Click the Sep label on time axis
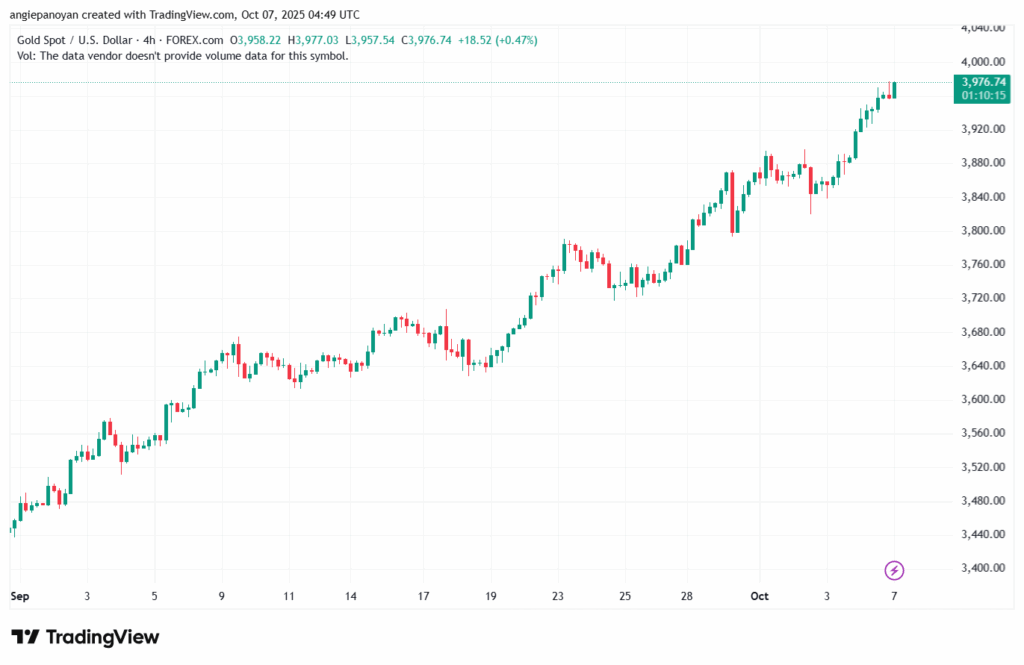 point(18,596)
